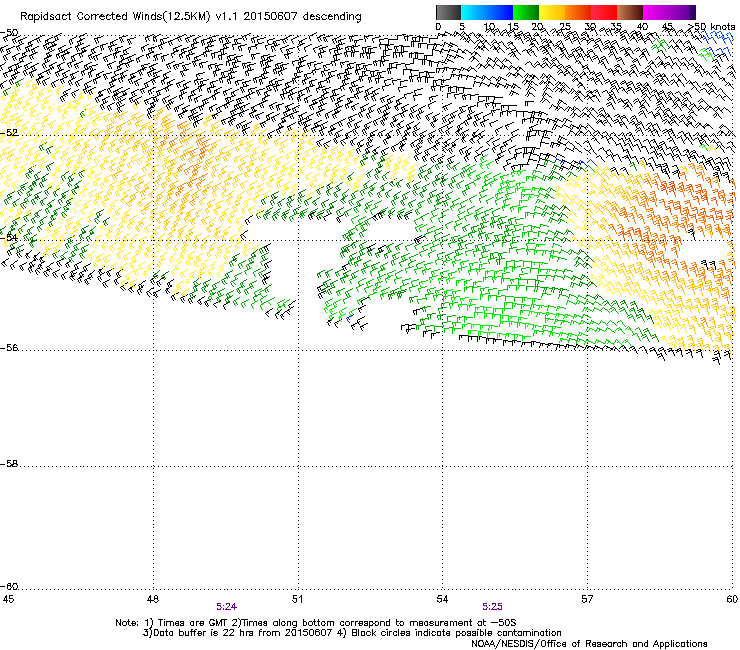
Task: Click the purple 5:24 time marker
Action: 227,607
